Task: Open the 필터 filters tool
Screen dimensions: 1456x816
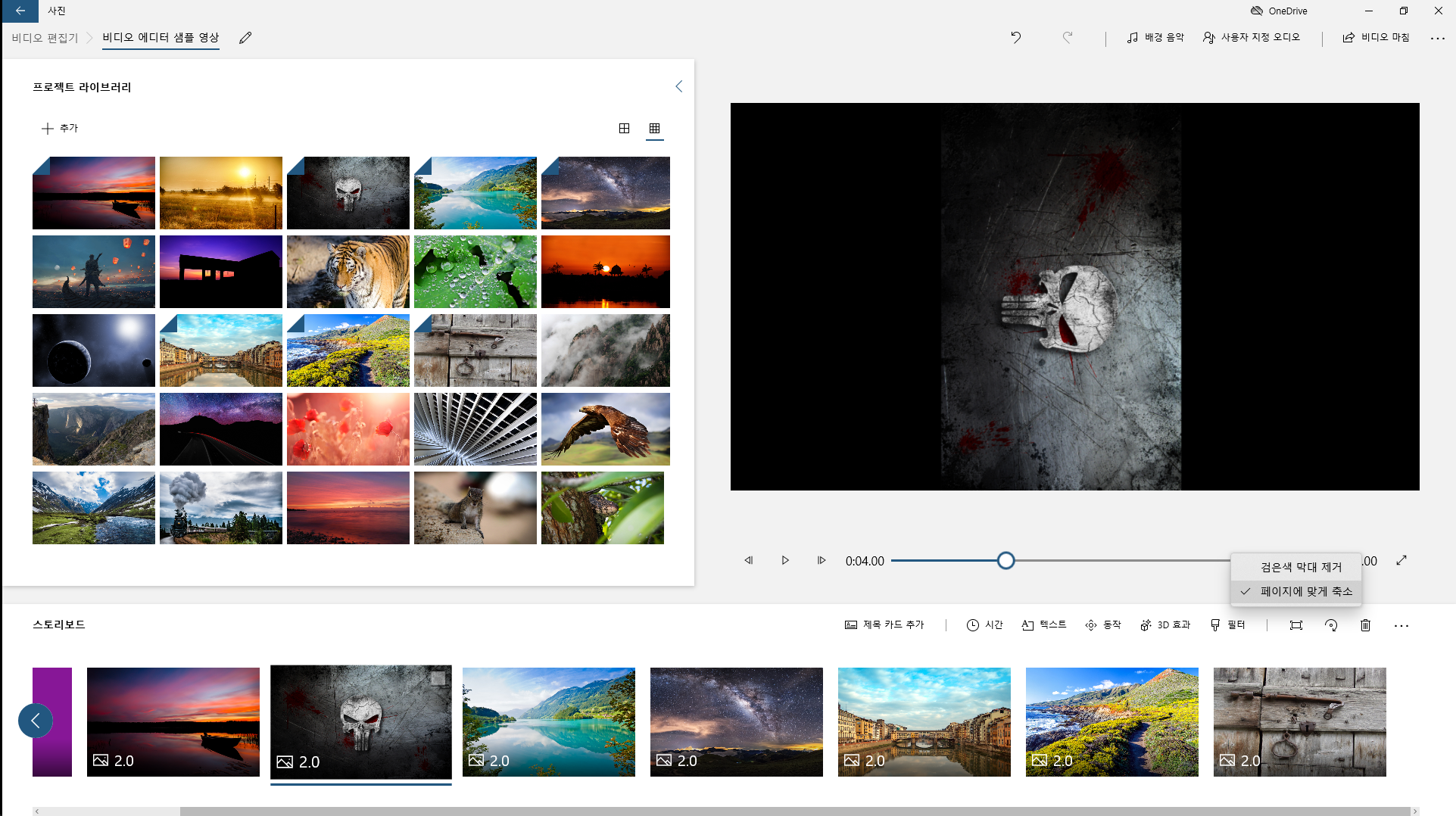Action: [1227, 624]
